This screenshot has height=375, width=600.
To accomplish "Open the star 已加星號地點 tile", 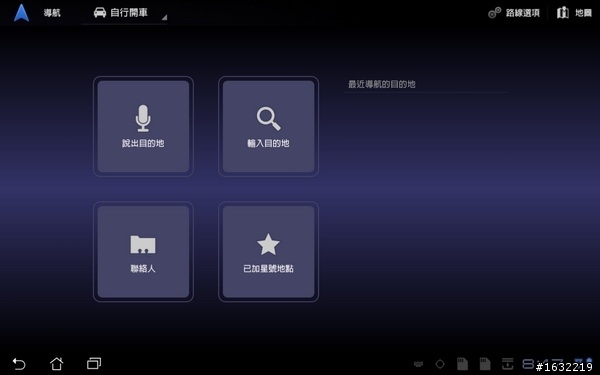I will pos(268,251).
